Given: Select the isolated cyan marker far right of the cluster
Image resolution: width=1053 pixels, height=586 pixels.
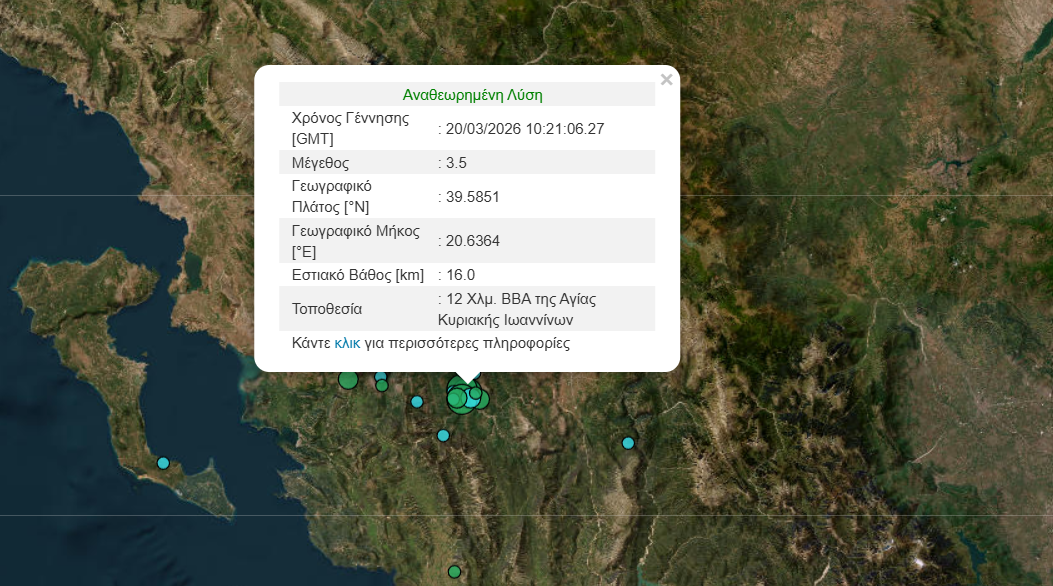Looking at the screenshot, I should (628, 443).
